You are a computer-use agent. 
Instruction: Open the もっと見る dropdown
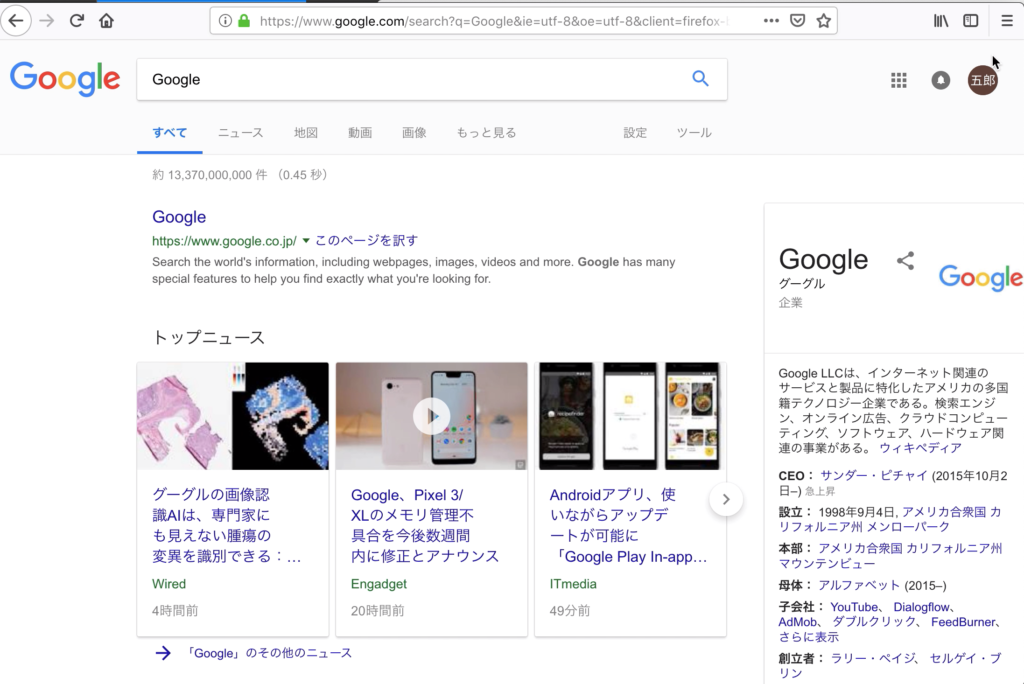point(486,132)
